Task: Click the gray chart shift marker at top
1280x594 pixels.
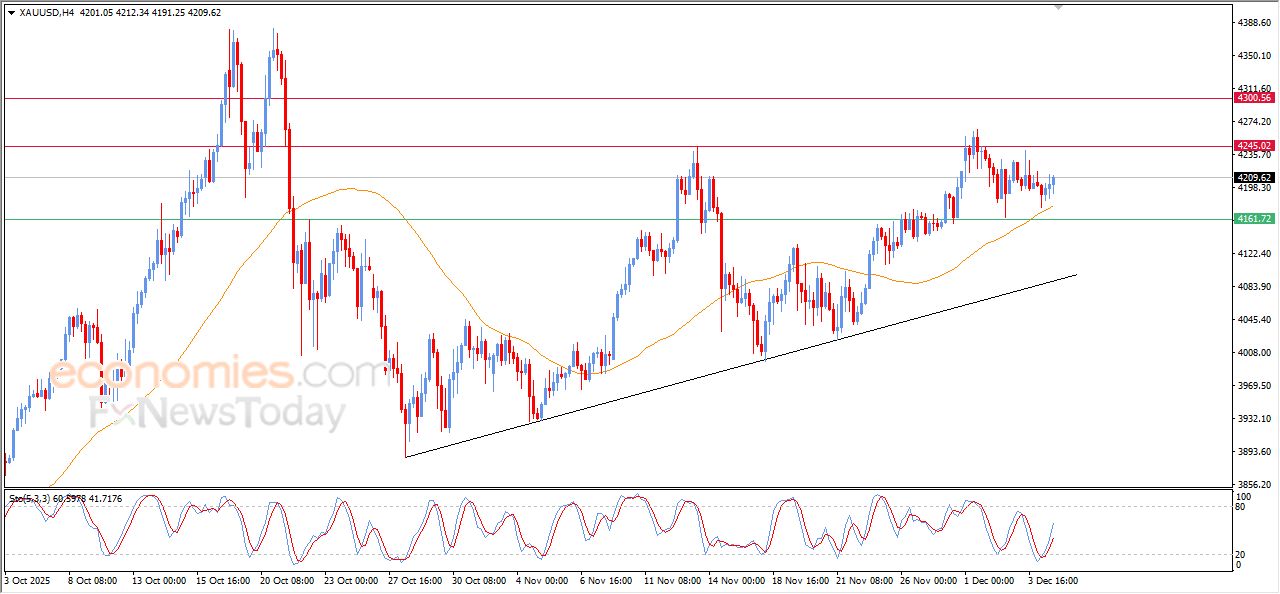Action: pyautogui.click(x=1058, y=7)
